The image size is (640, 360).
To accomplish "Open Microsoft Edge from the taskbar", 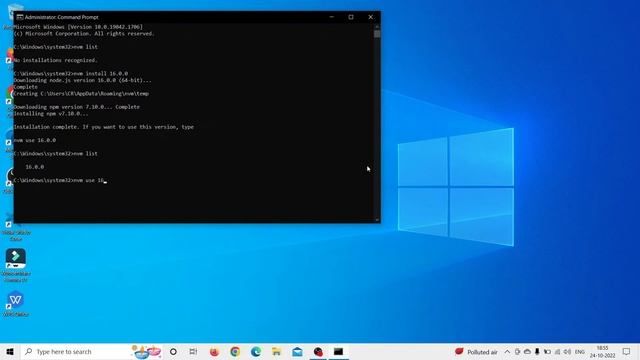I will pyautogui.click(x=256, y=351).
